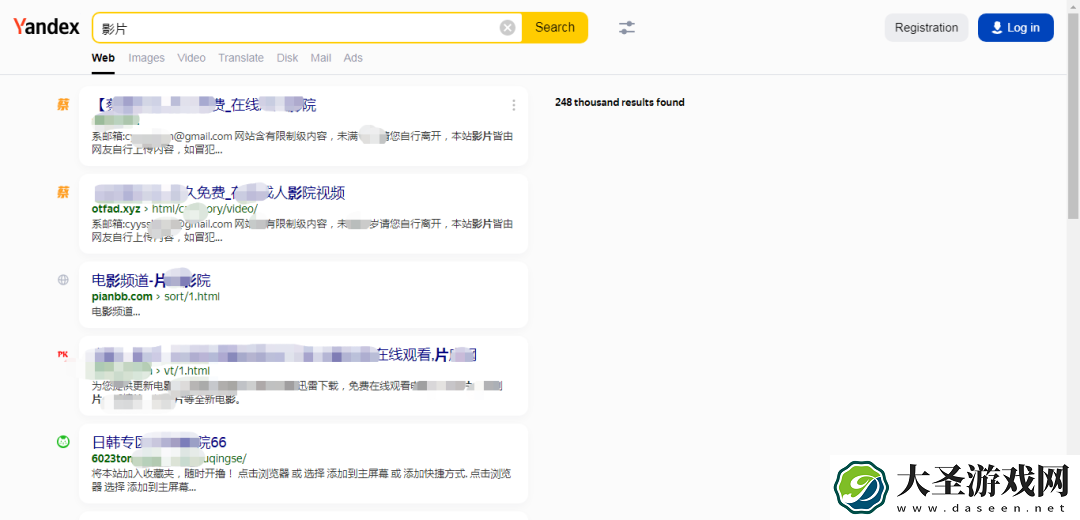Image resolution: width=1080 pixels, height=520 pixels.
Task: Open pianbb.com URL link
Action: 156,296
